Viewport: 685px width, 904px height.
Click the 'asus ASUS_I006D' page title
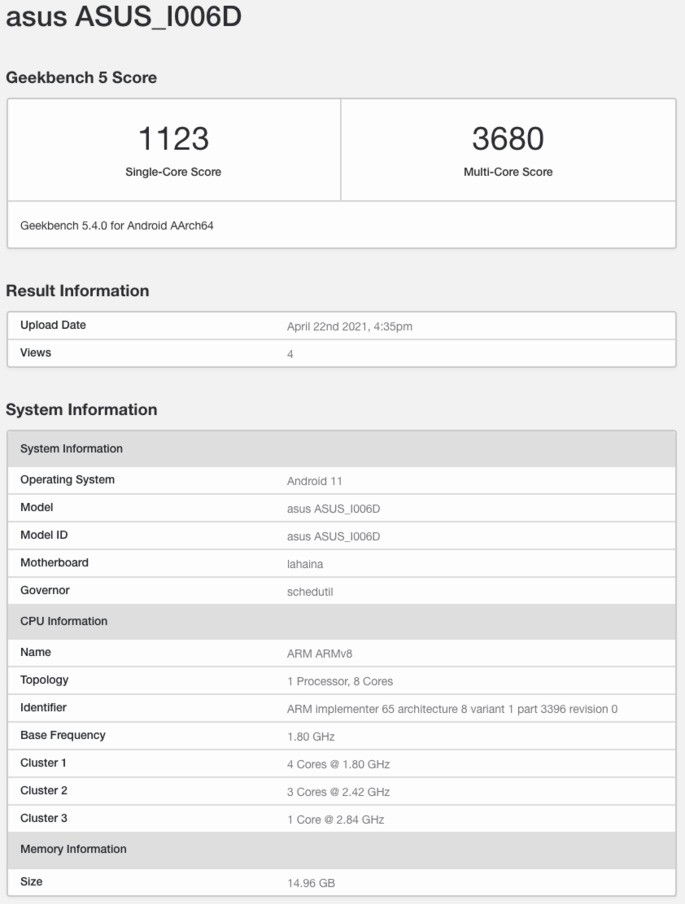click(x=123, y=16)
